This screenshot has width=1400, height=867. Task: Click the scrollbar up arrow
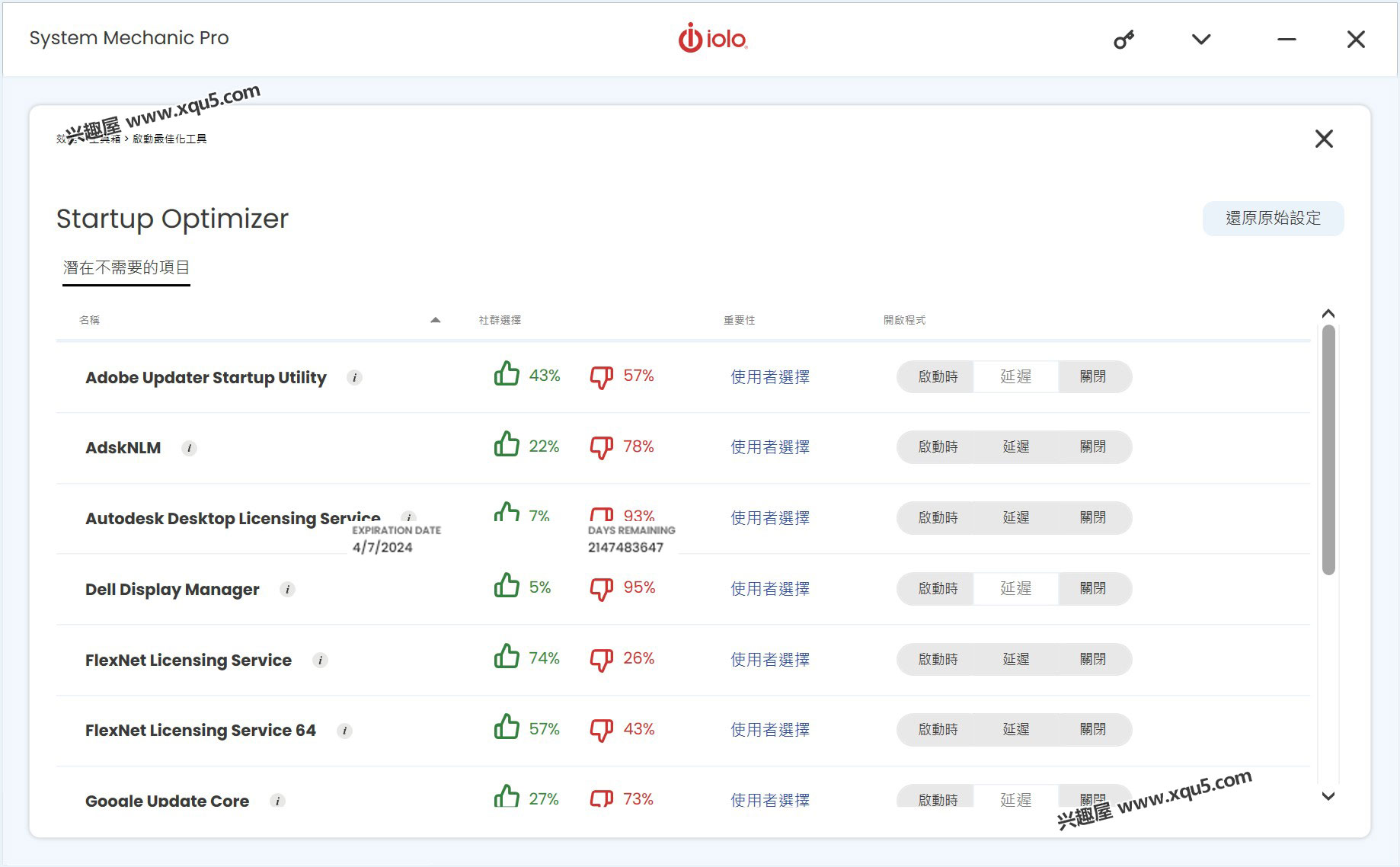pyautogui.click(x=1328, y=314)
